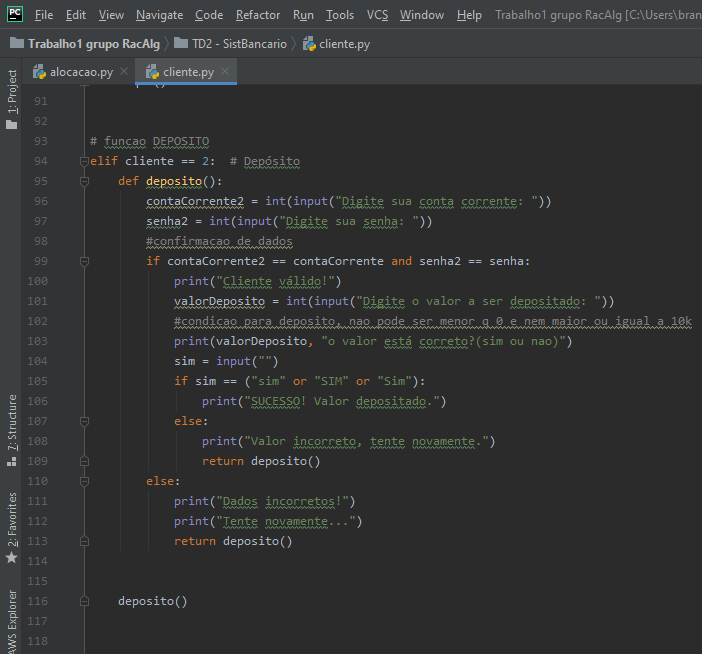702x654 pixels.
Task: Collapse the else block at line 107
Action: pos(84,421)
